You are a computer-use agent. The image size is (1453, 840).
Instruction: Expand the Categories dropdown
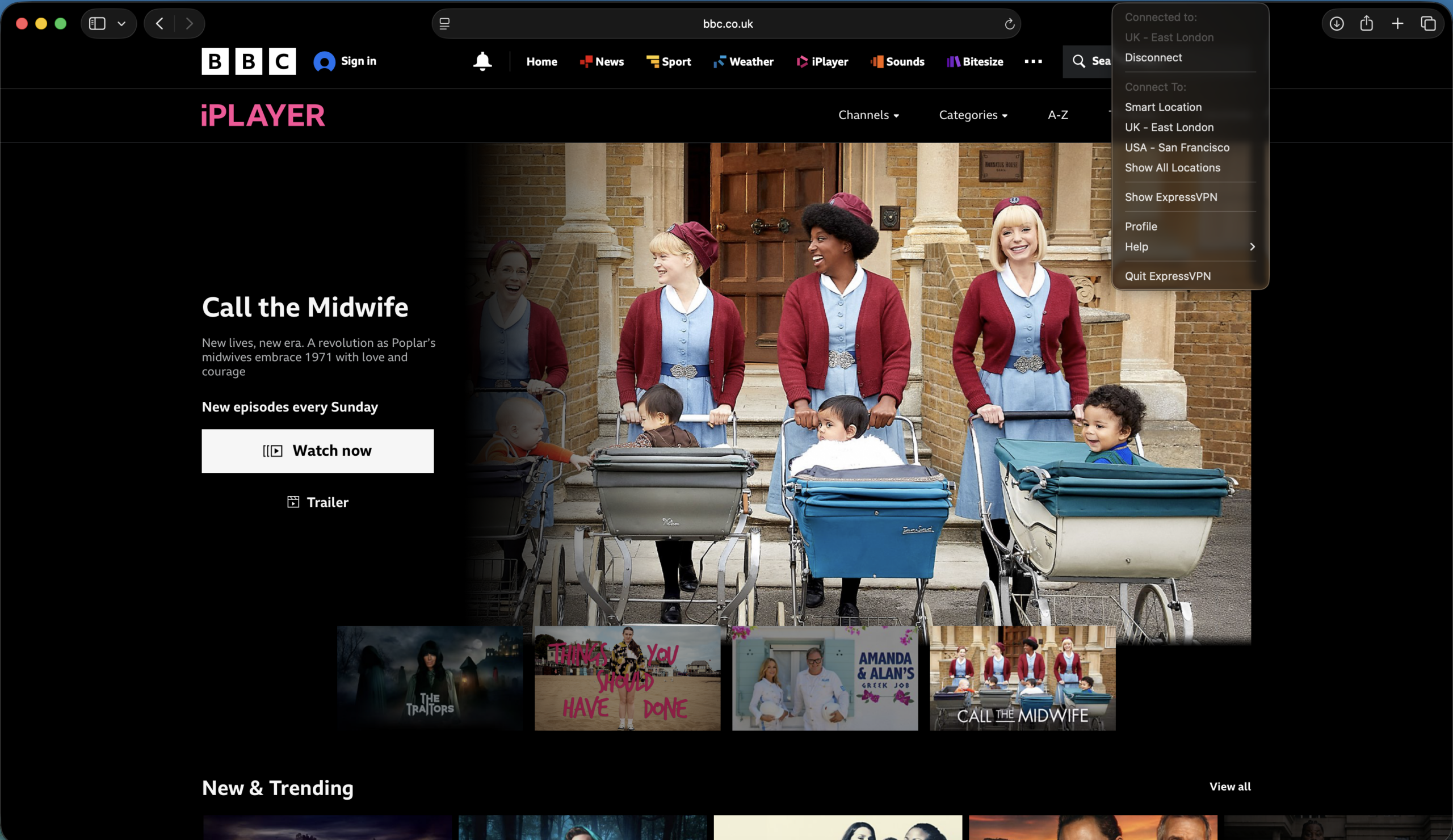(973, 115)
